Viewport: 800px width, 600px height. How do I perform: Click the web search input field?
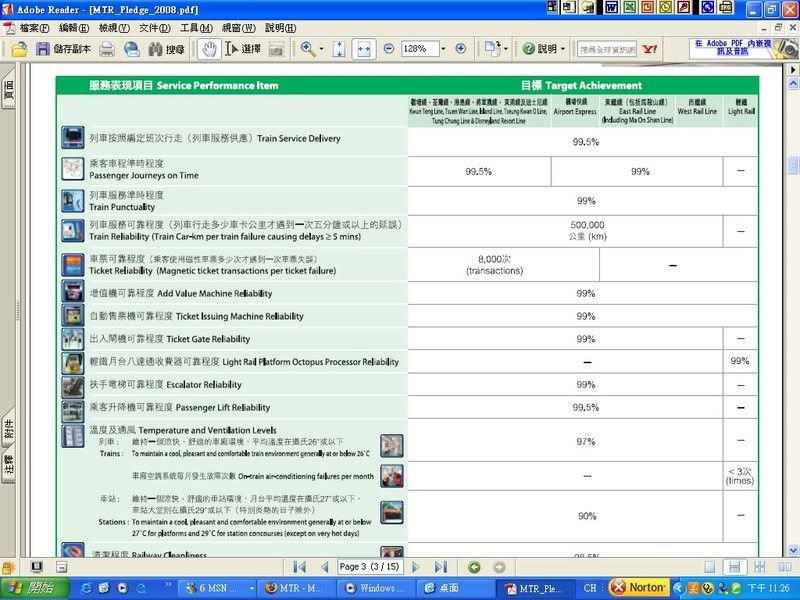coord(607,49)
